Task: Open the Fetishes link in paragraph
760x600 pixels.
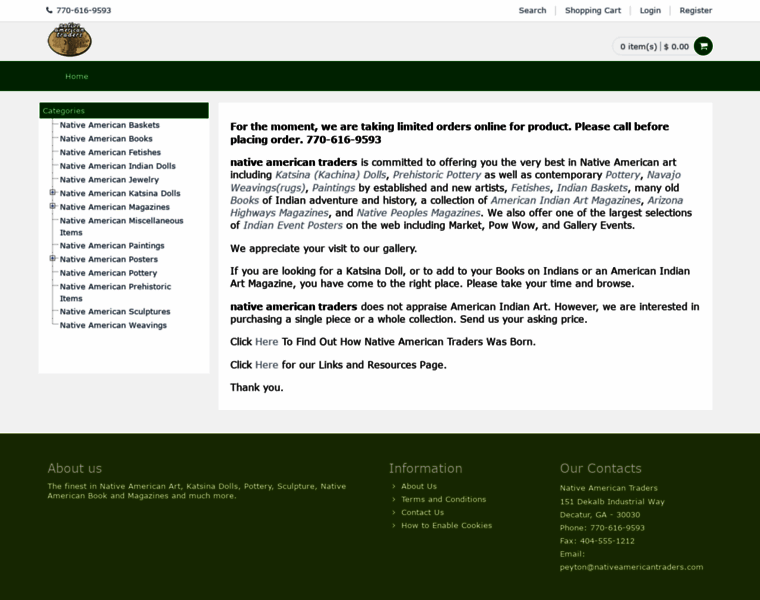Action: (530, 188)
